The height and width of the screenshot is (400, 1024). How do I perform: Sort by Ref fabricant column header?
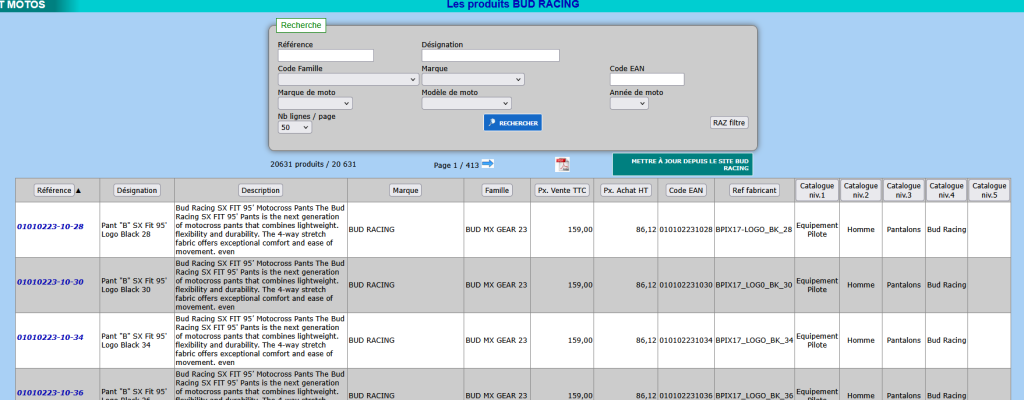(755, 190)
